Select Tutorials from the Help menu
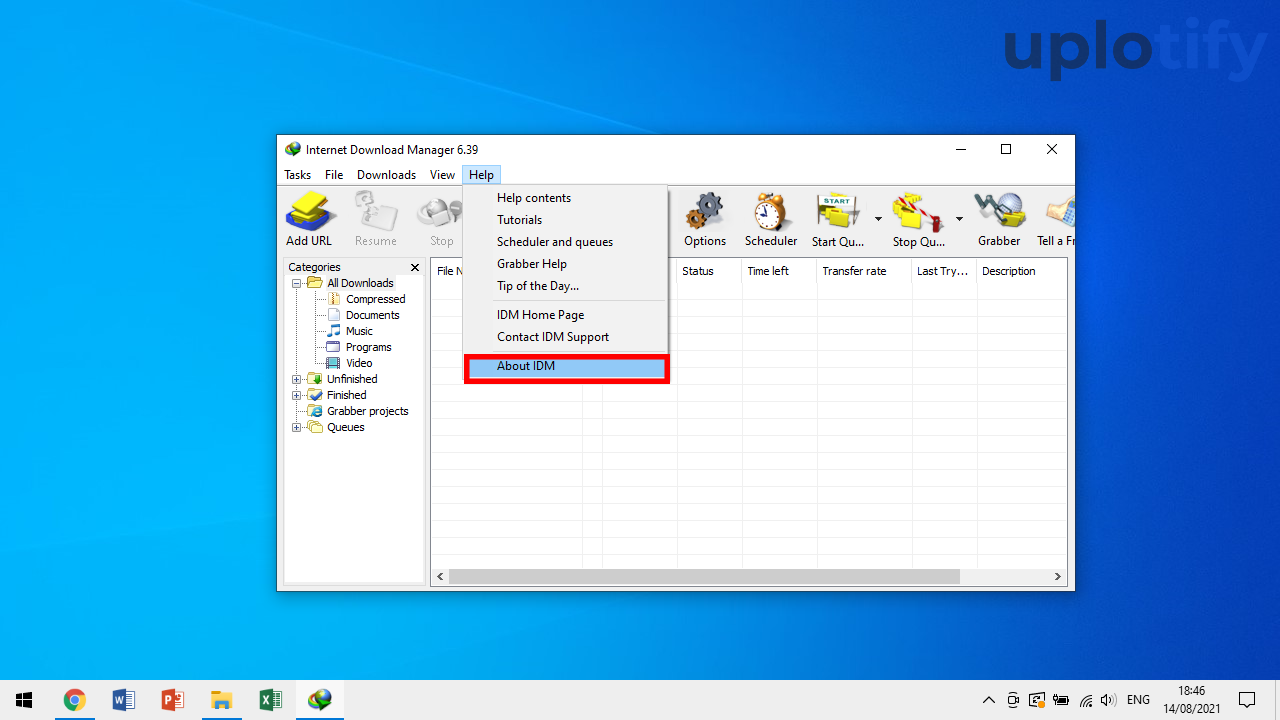This screenshot has width=1280, height=720. (566, 220)
